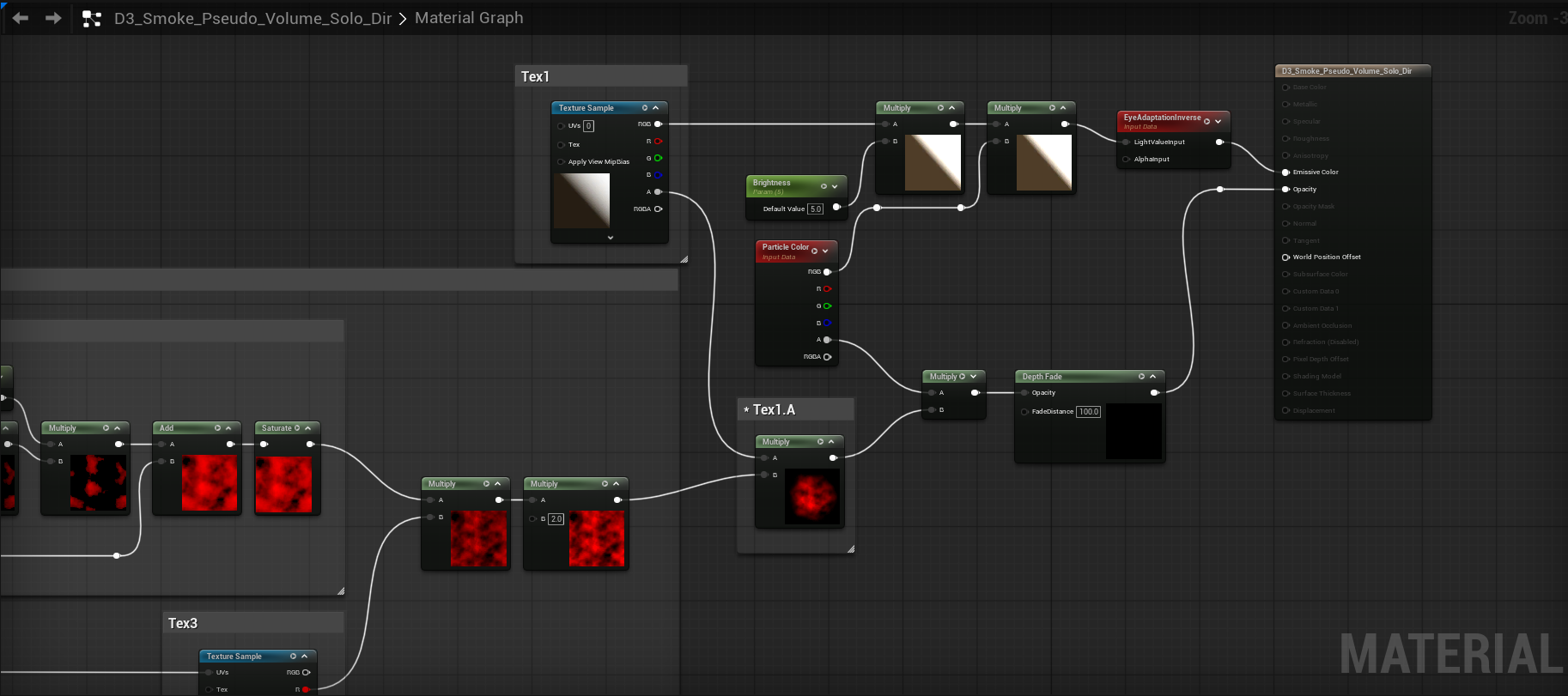The height and width of the screenshot is (696, 1568).
Task: Click the green G pin on Tex1 Texture Sample
Action: click(x=659, y=158)
